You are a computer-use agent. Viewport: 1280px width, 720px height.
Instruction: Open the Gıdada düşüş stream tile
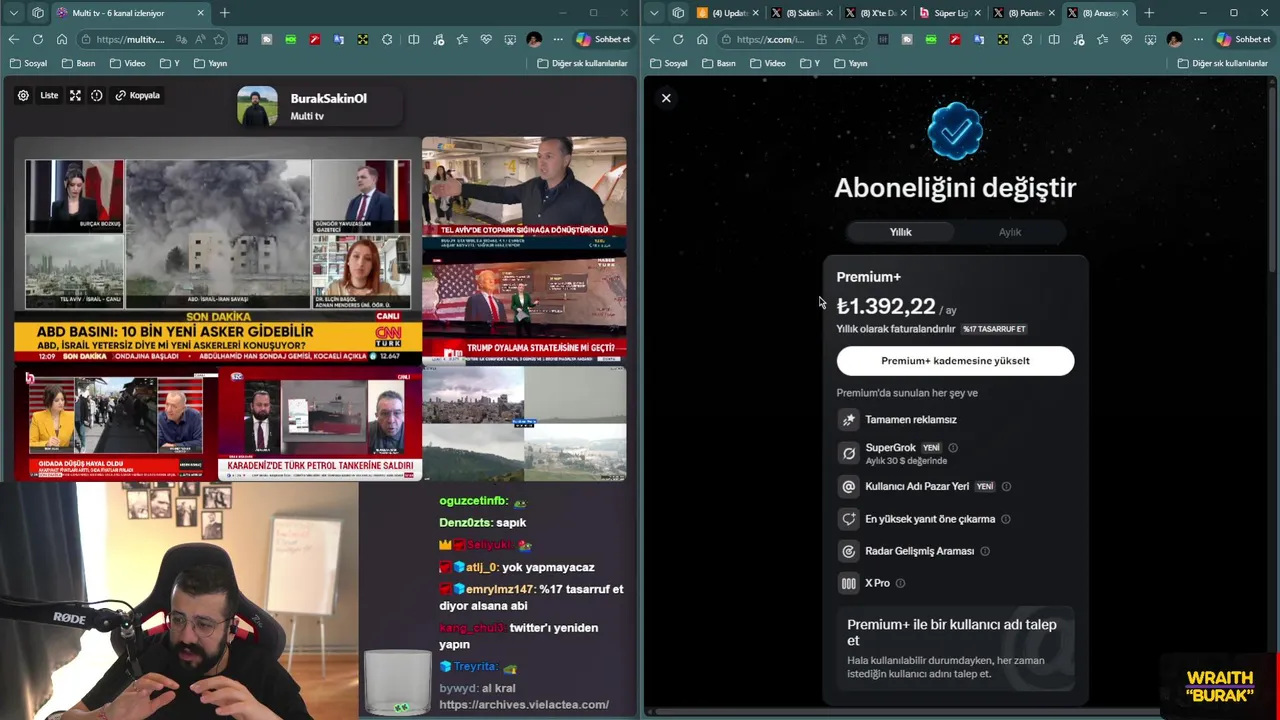tap(115, 423)
